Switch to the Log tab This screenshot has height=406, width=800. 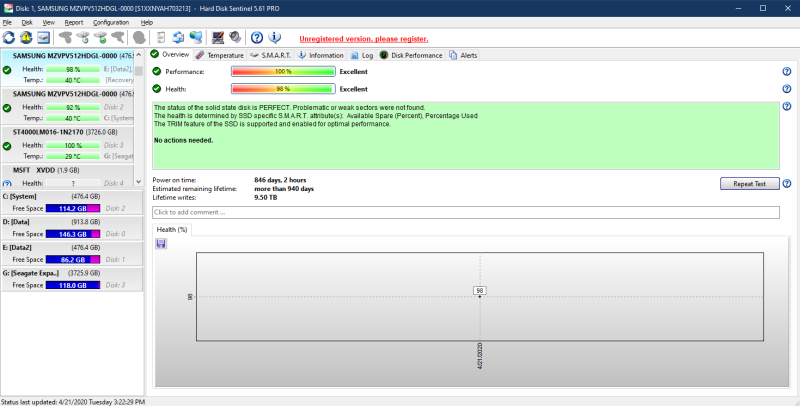[362, 55]
